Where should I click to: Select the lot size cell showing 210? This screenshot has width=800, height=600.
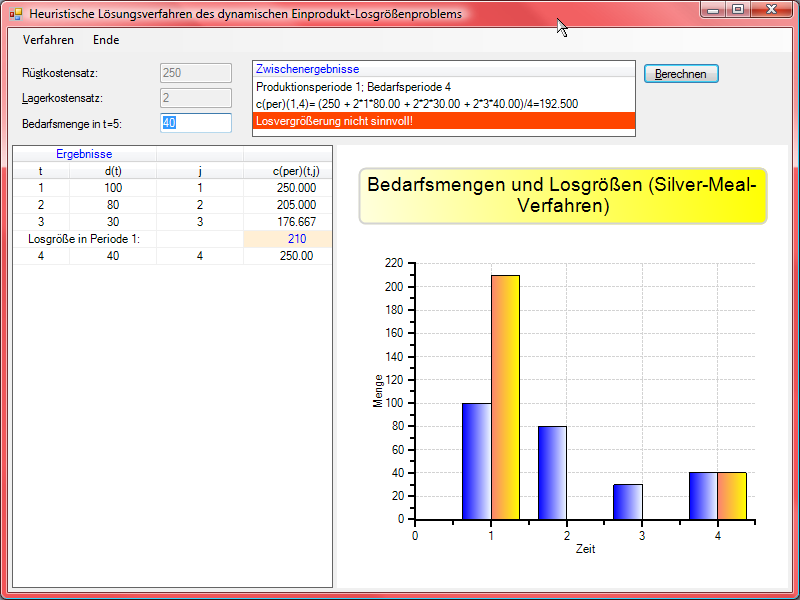[288, 239]
